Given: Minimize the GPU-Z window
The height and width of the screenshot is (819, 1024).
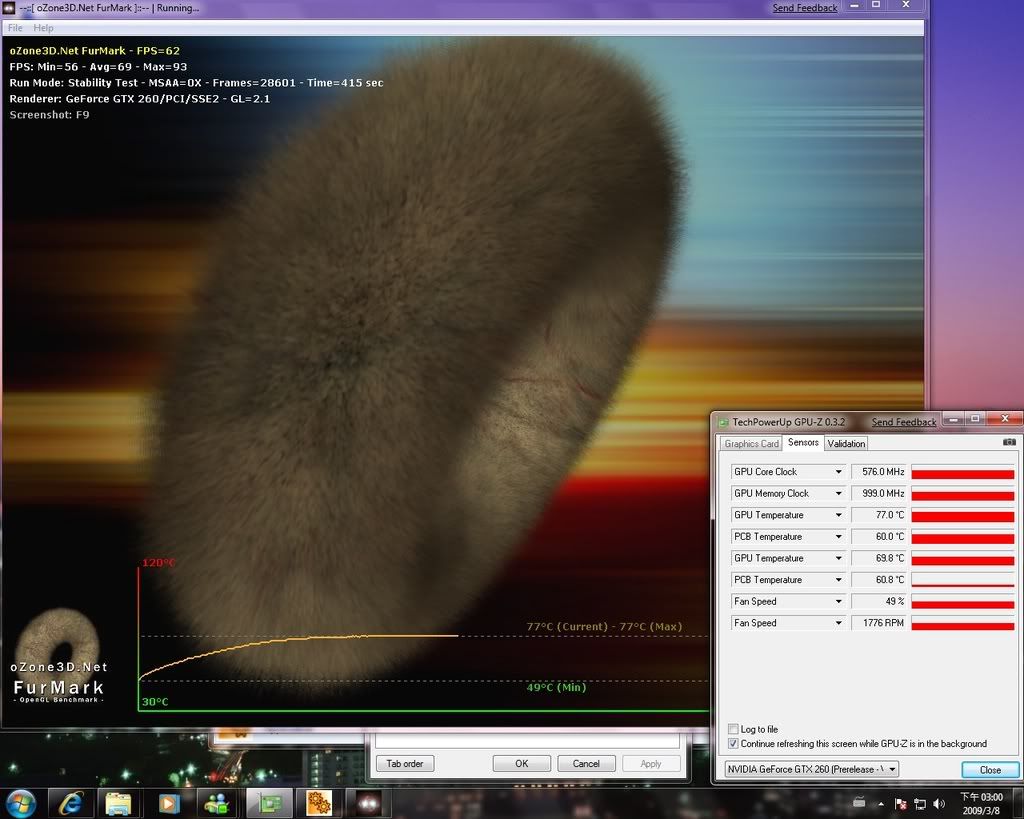Looking at the screenshot, I should point(953,419).
